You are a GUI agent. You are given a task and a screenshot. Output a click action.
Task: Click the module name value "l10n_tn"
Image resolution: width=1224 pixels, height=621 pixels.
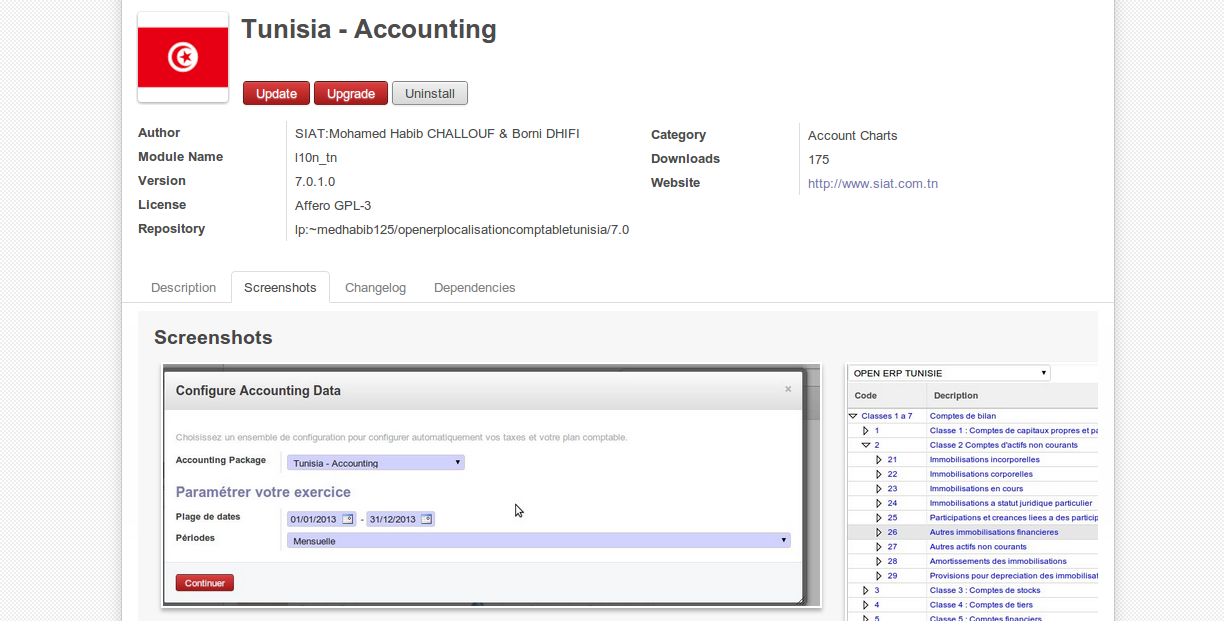316,157
